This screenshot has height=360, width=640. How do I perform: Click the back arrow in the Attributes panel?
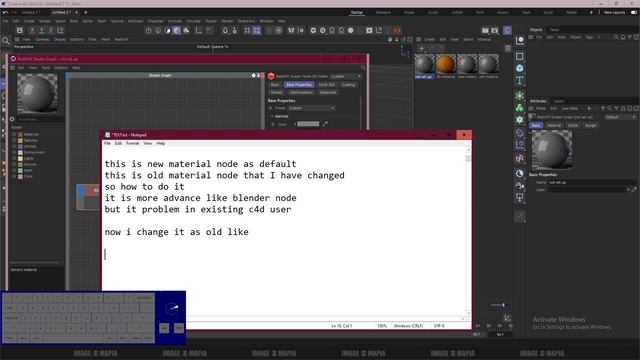pos(589,109)
